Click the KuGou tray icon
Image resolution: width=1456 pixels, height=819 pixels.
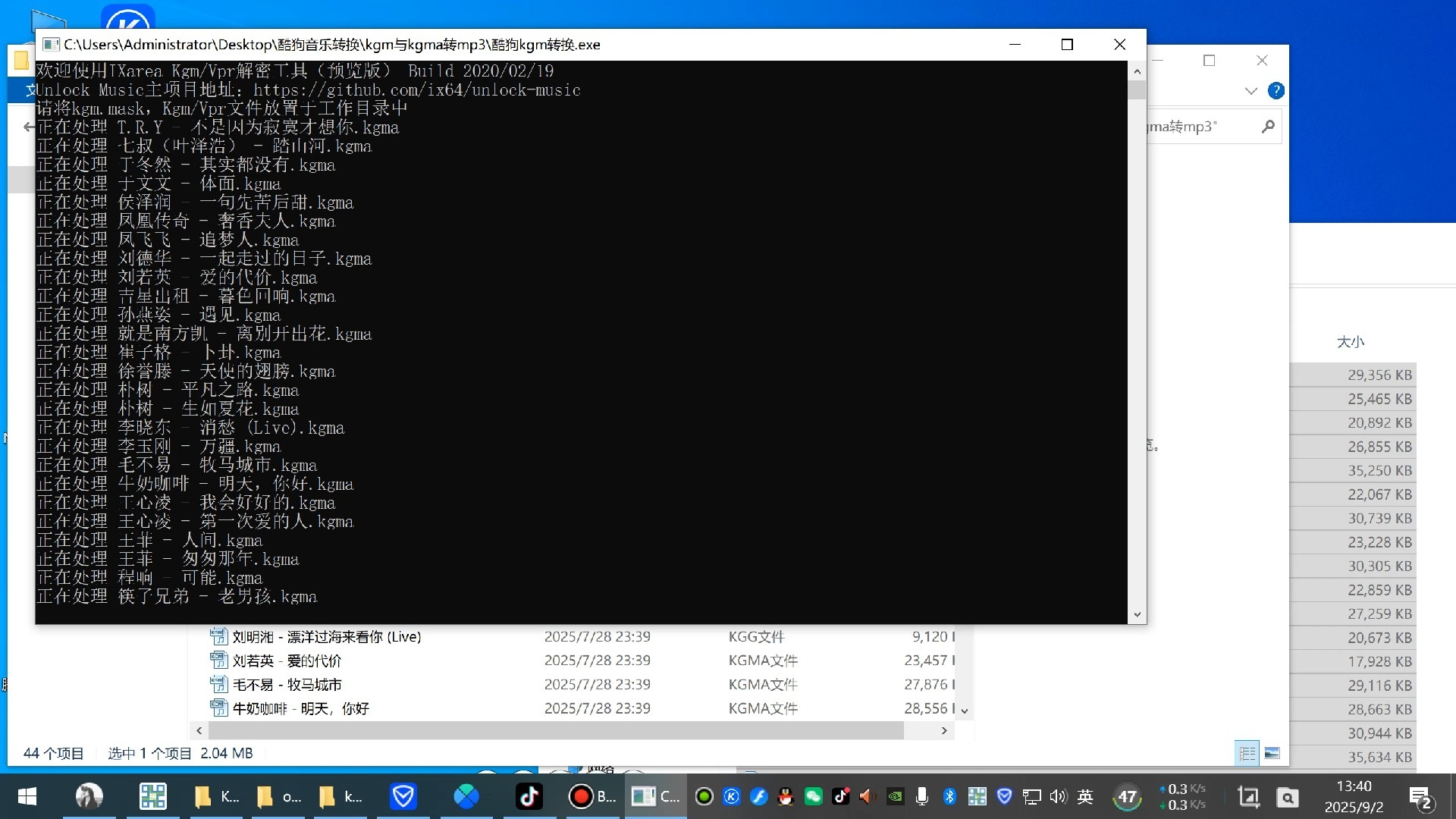pyautogui.click(x=732, y=796)
